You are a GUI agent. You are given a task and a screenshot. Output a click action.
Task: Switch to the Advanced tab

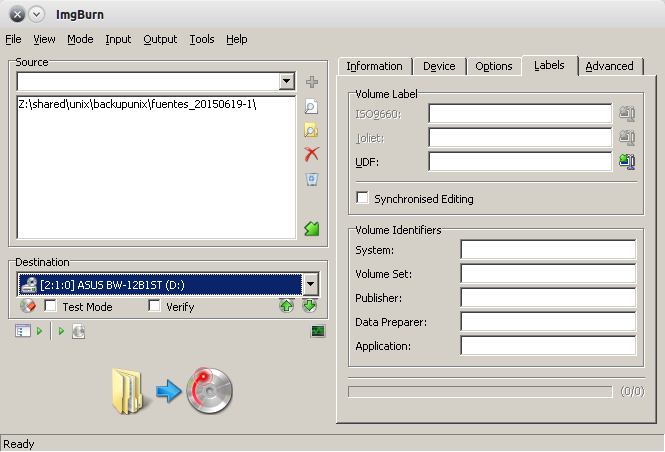pyautogui.click(x=609, y=66)
